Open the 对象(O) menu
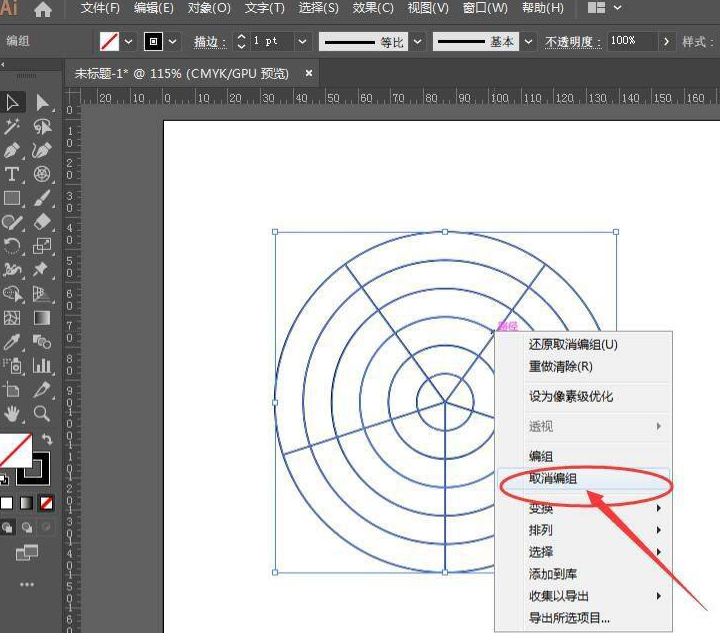Screen dimensions: 720x633 pyautogui.click(x=209, y=8)
